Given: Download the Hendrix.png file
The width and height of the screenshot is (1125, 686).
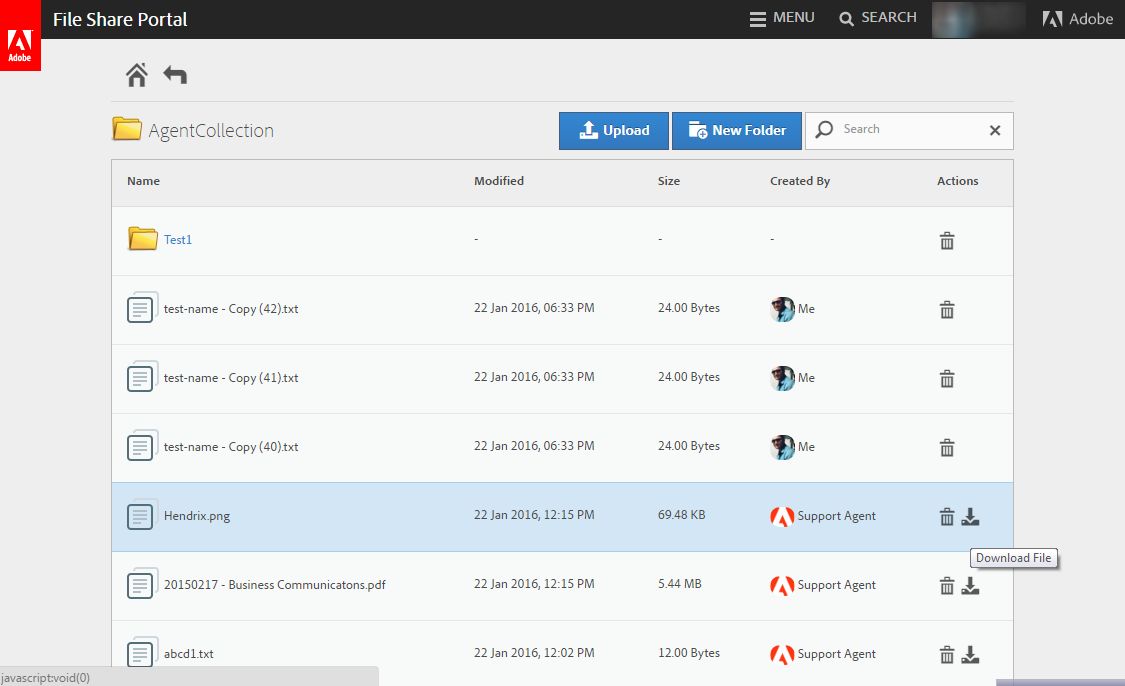Looking at the screenshot, I should tap(970, 516).
